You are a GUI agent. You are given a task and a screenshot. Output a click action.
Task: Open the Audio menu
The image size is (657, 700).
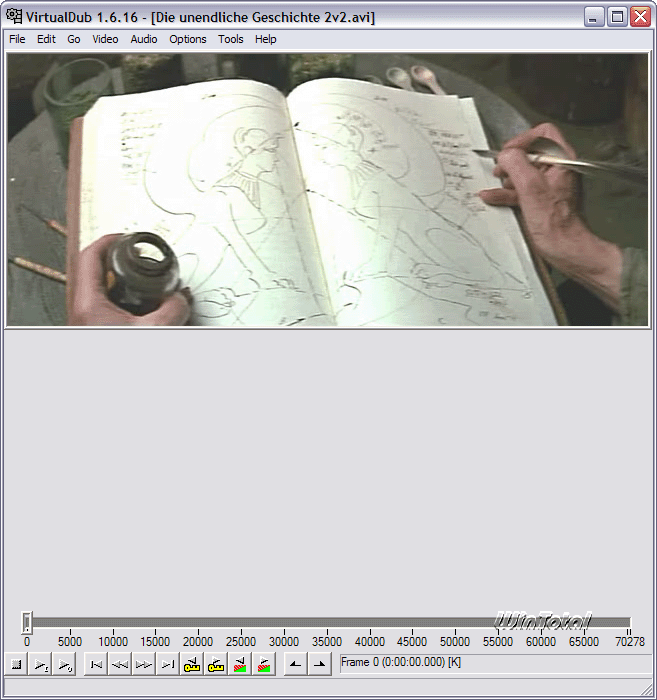144,39
